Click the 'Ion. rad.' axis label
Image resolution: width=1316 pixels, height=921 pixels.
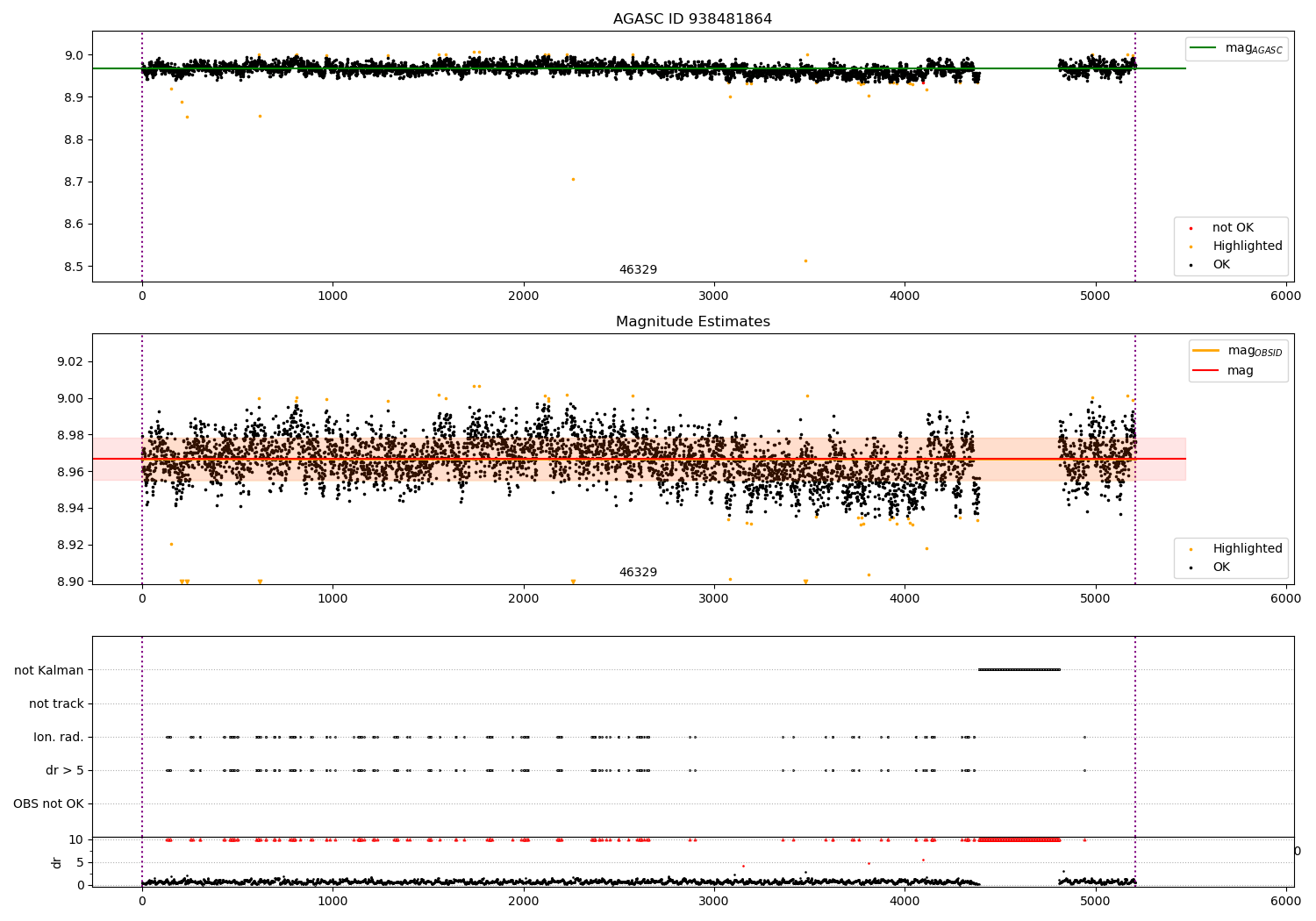click(x=59, y=738)
